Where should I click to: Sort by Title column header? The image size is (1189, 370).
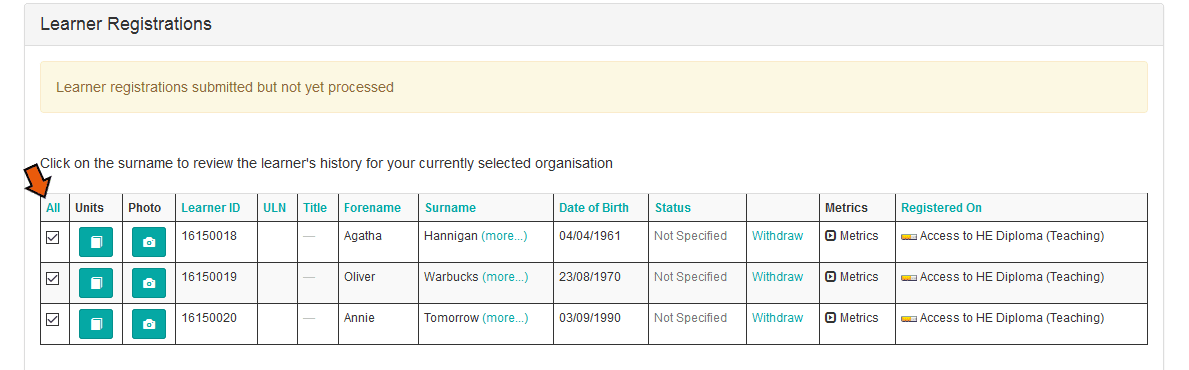tap(315, 208)
